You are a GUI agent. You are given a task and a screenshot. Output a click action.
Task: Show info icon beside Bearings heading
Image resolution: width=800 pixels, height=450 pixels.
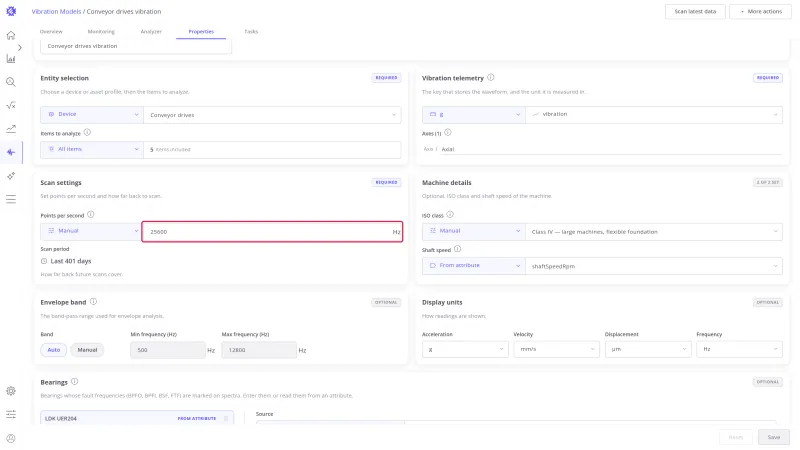pyautogui.click(x=74, y=382)
